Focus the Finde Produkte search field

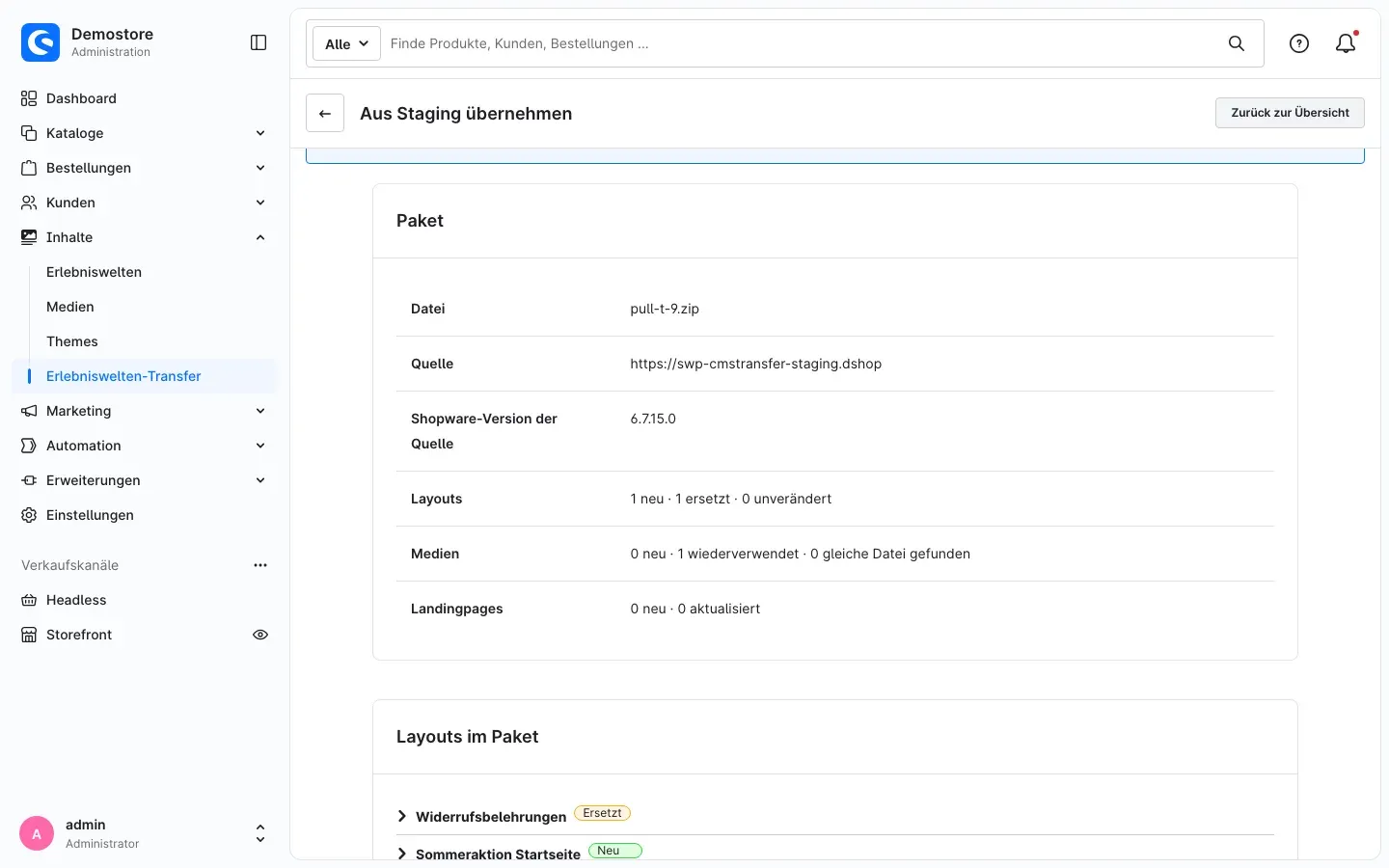tap(801, 43)
